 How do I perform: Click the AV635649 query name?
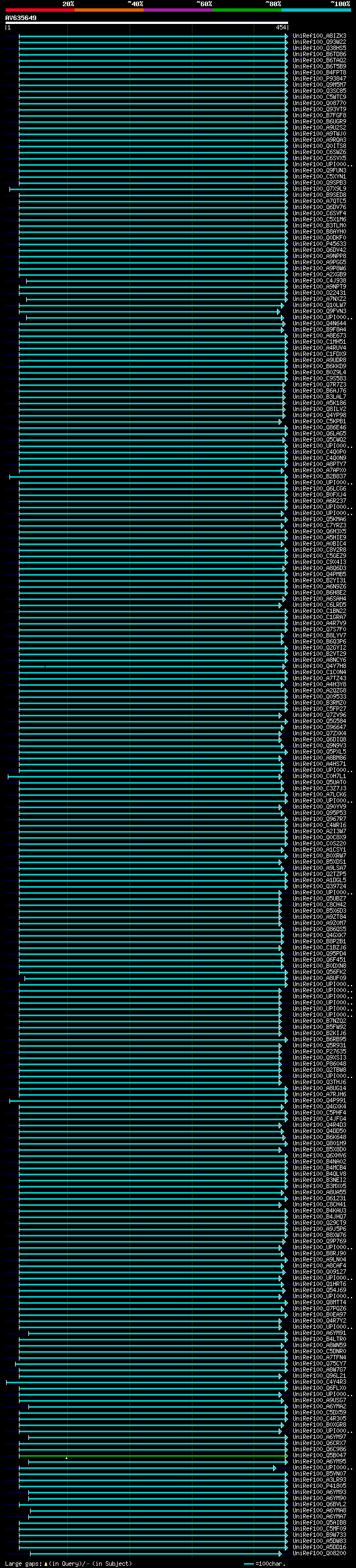pos(21,18)
